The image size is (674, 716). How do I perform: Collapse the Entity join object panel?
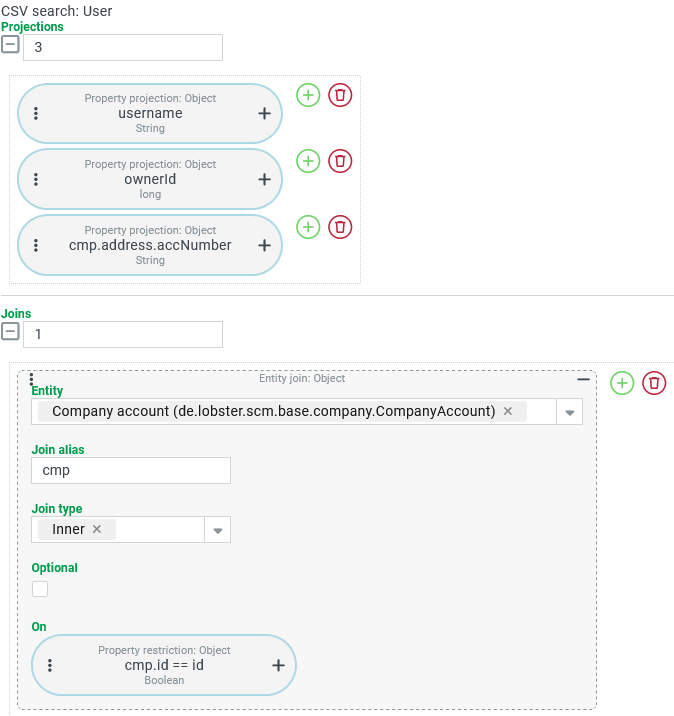(583, 380)
